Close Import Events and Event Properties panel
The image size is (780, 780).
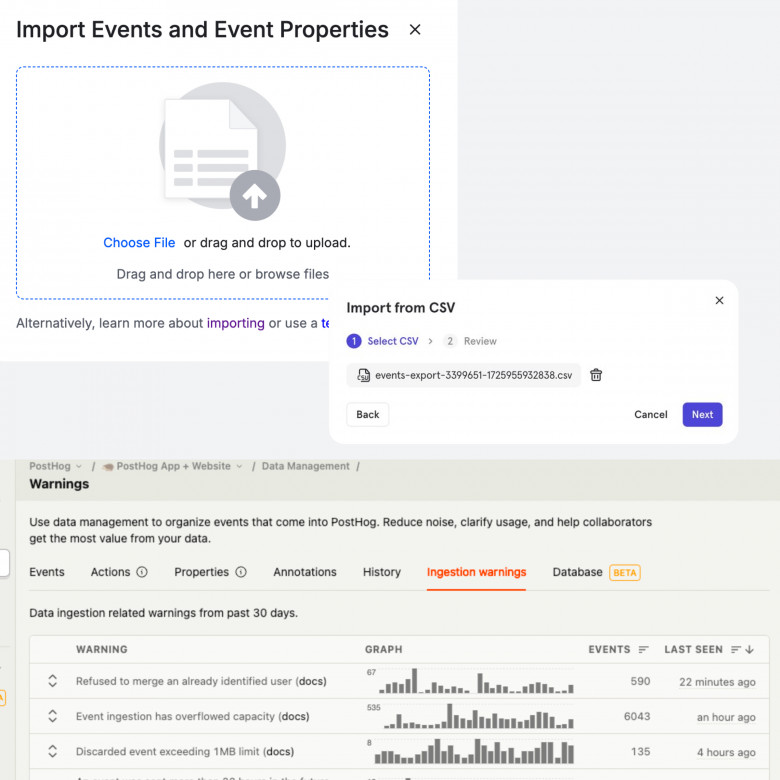(415, 30)
